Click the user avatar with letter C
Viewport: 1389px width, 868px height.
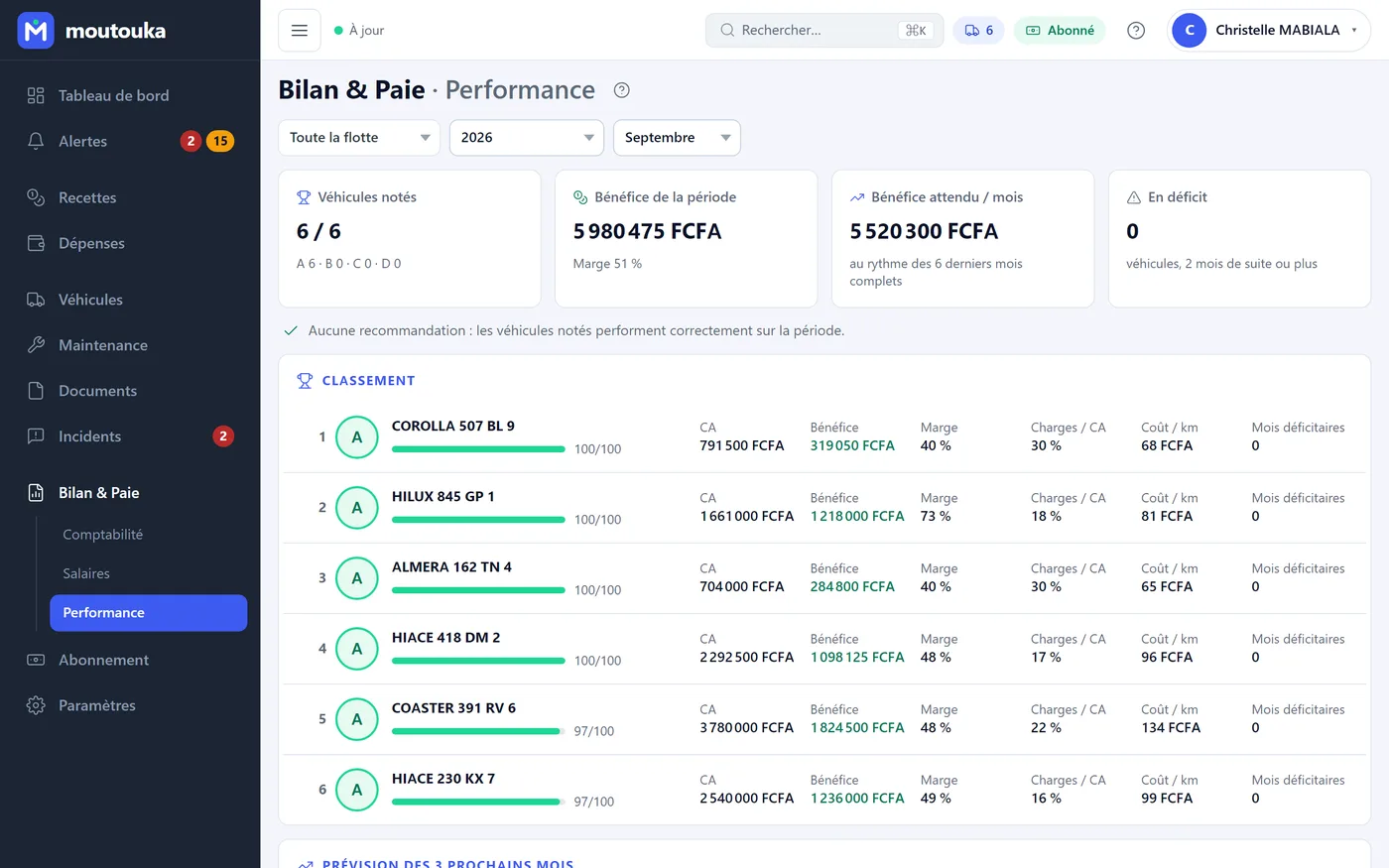[1190, 31]
